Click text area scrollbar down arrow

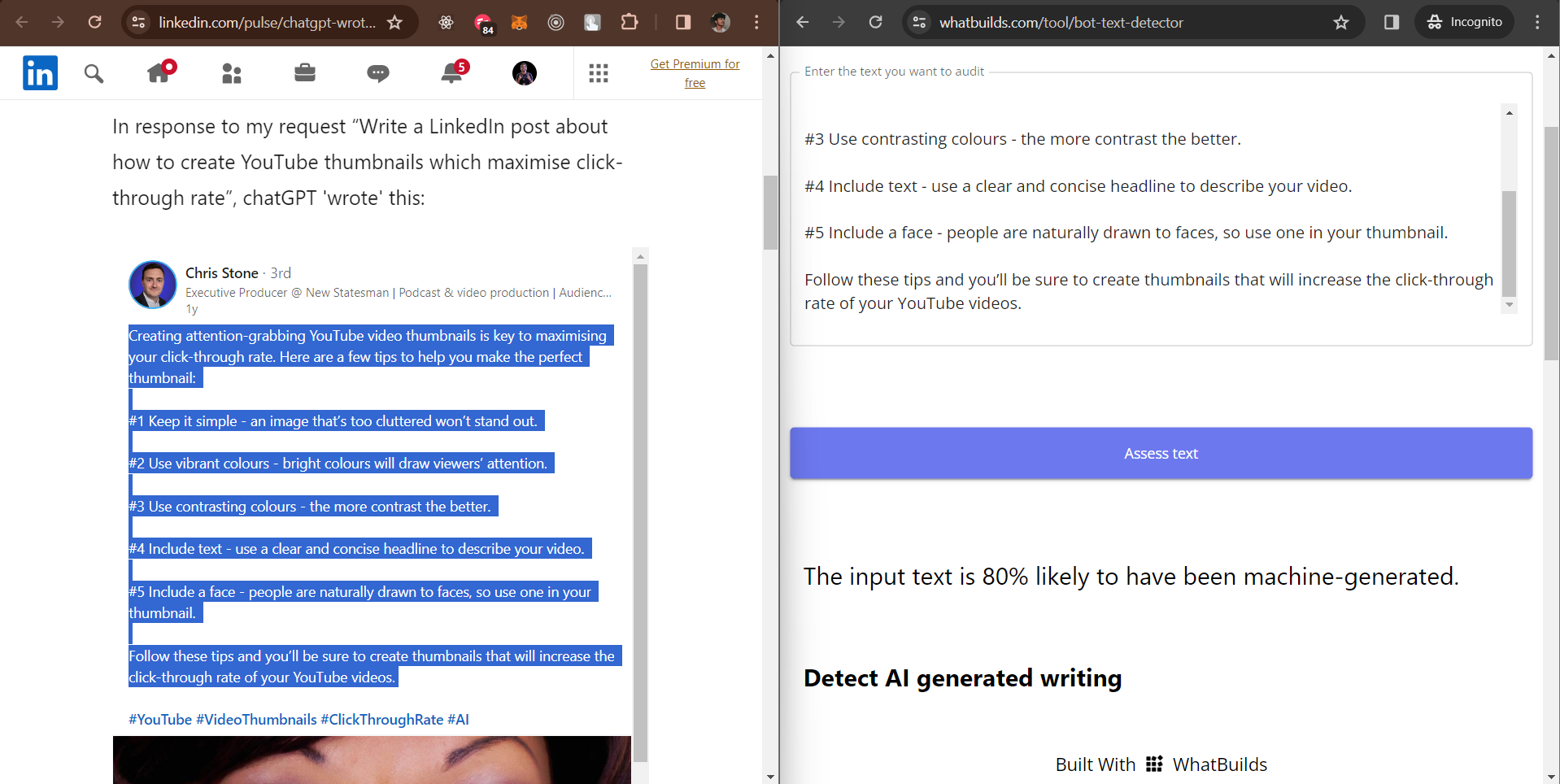(x=1510, y=305)
